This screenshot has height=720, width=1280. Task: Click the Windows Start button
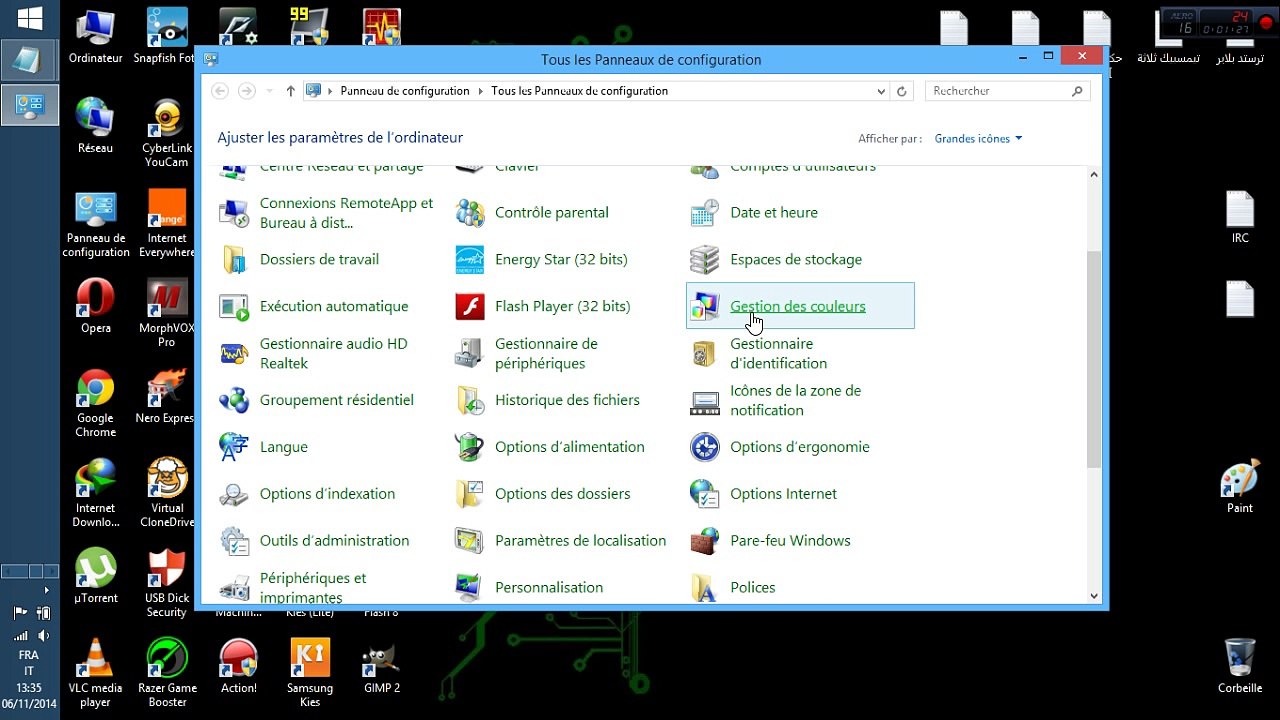click(x=29, y=18)
